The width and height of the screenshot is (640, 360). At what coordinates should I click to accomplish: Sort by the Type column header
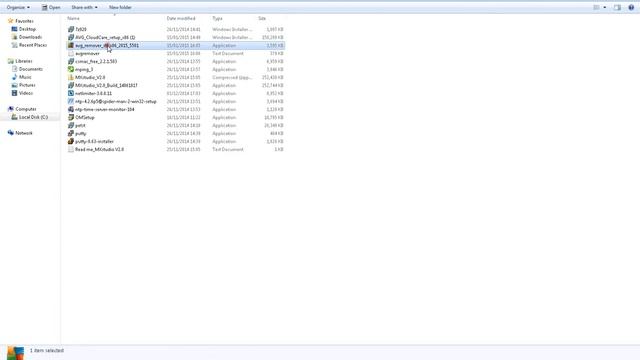coord(217,18)
